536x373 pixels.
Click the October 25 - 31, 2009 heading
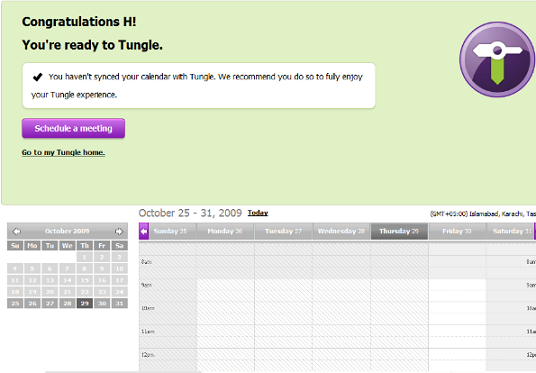coord(190,213)
